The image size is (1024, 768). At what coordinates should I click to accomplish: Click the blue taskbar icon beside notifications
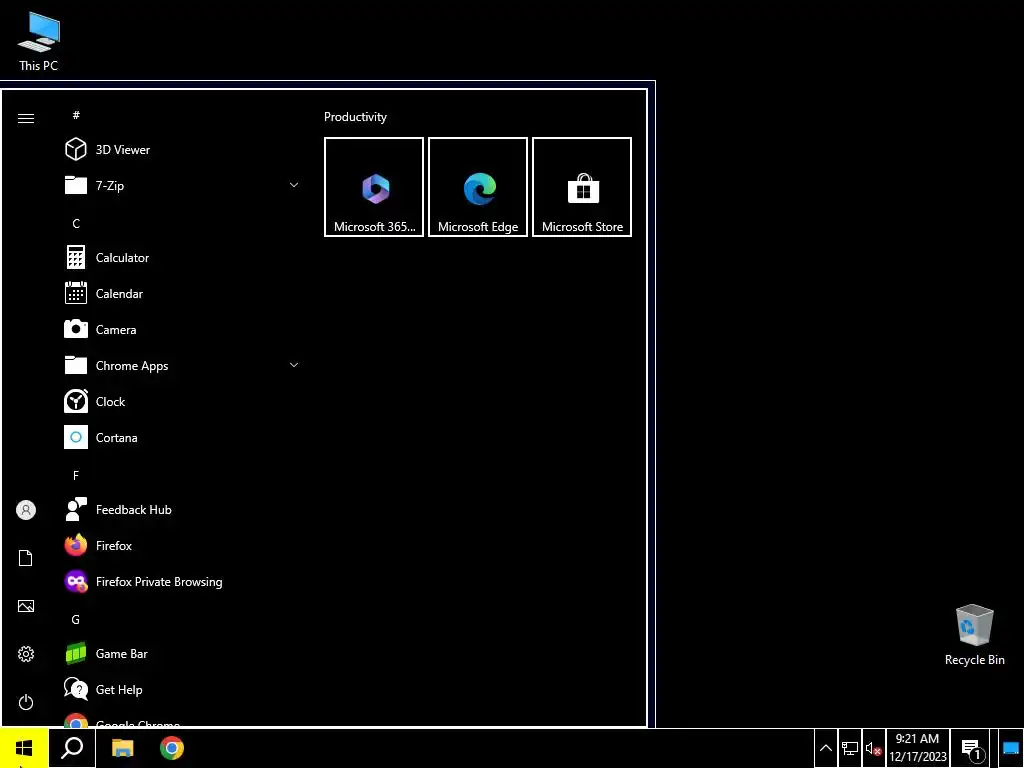pyautogui.click(x=1010, y=748)
